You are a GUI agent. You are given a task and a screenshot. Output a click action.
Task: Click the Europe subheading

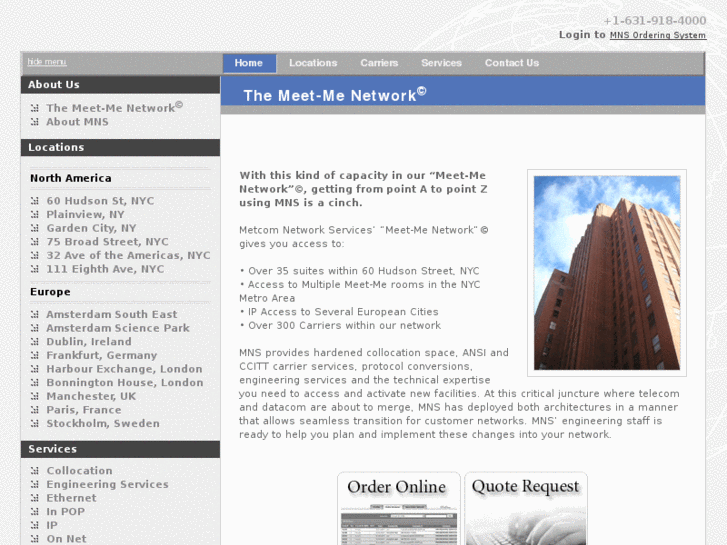pos(51,292)
